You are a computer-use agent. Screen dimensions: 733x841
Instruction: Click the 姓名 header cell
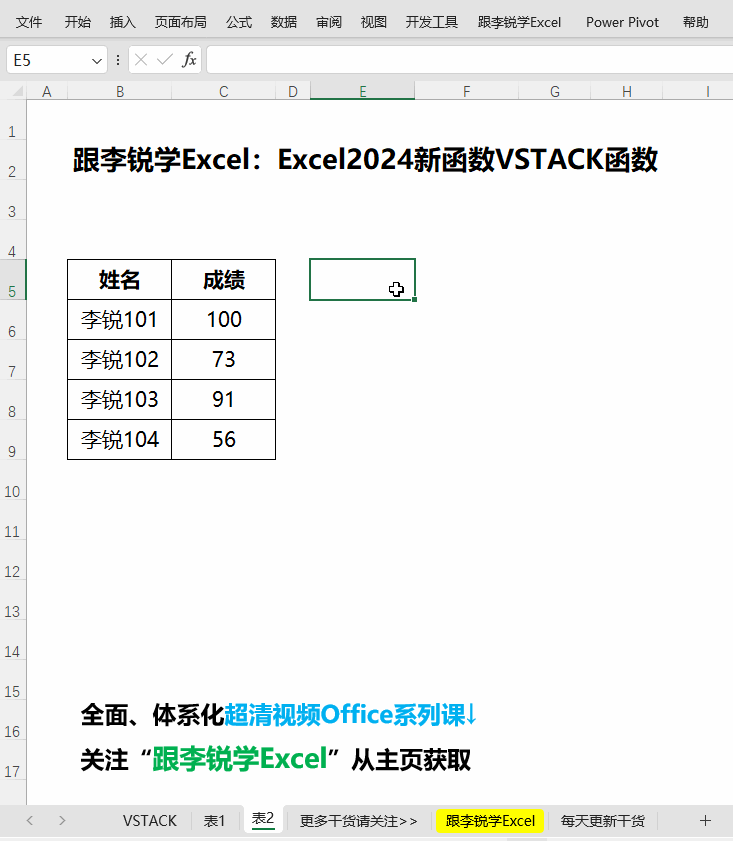(x=120, y=279)
